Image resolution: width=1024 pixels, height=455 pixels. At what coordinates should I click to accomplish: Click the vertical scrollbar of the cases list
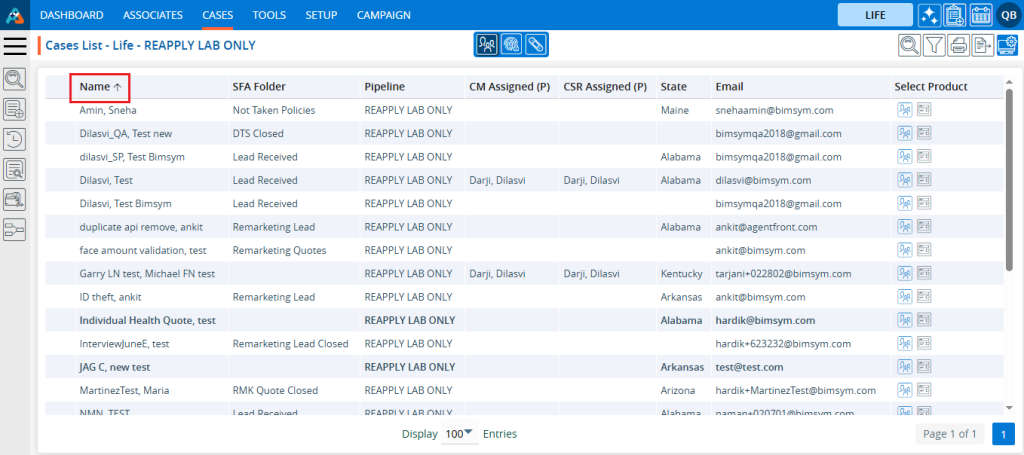pyautogui.click(x=1008, y=180)
